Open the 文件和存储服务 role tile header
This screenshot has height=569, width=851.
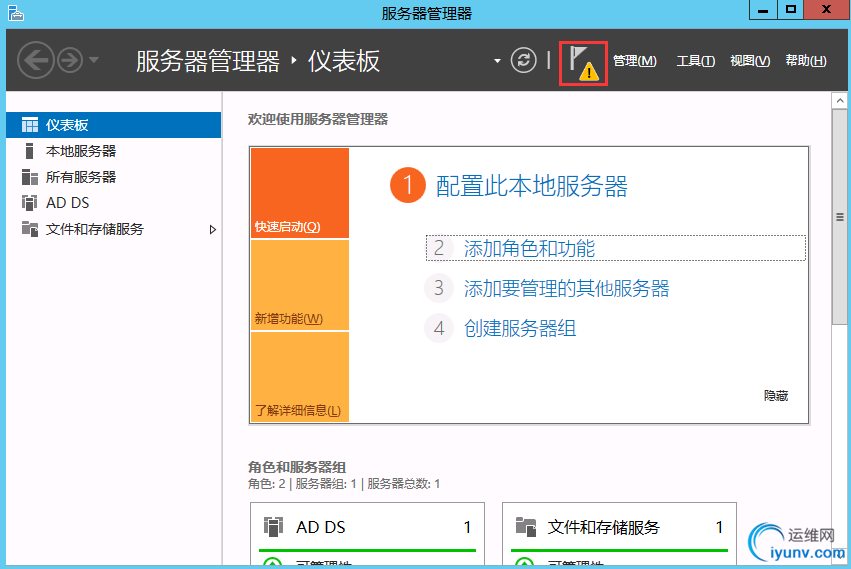pyautogui.click(x=619, y=527)
